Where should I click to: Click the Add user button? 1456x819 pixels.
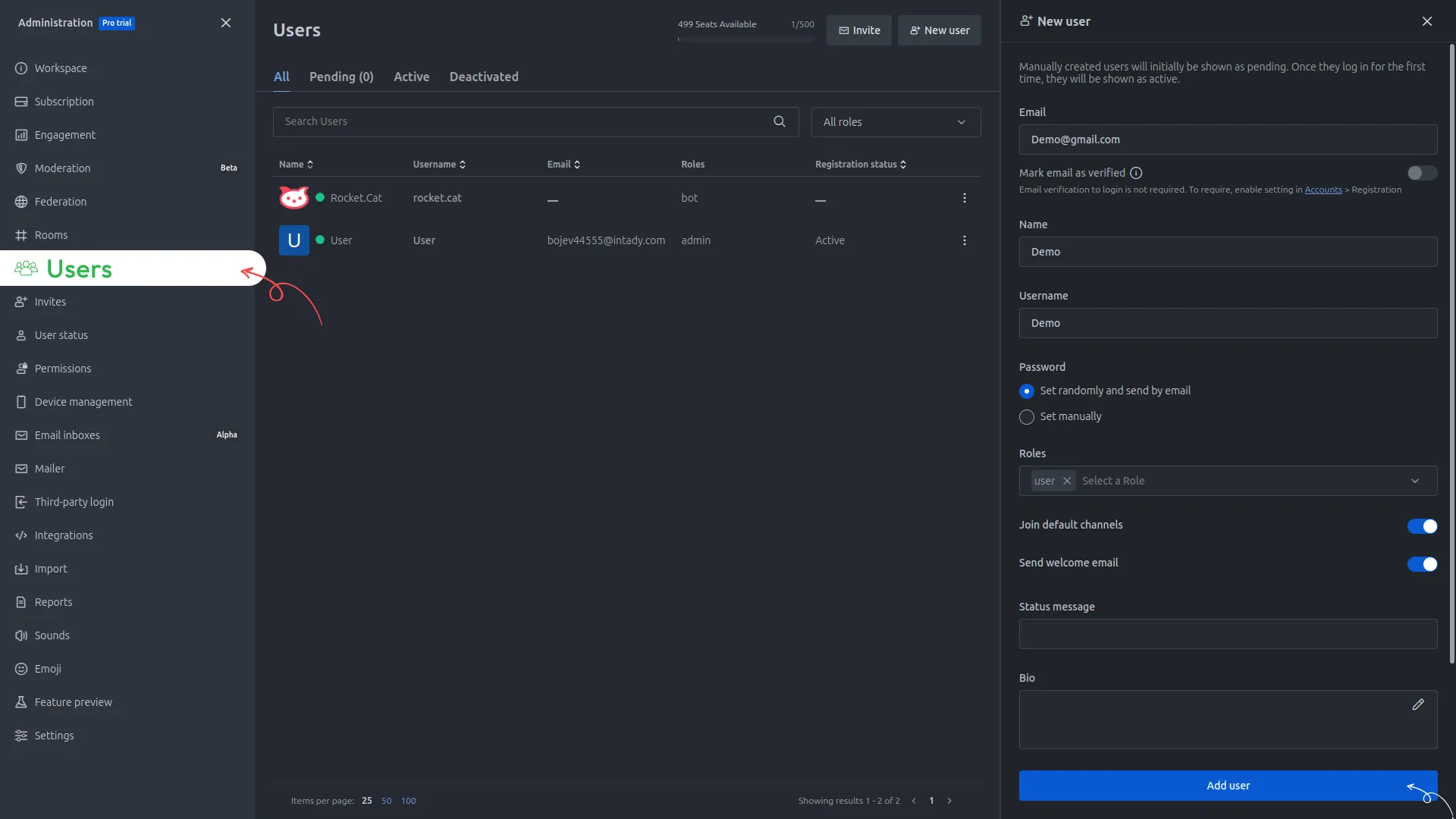tap(1226, 786)
